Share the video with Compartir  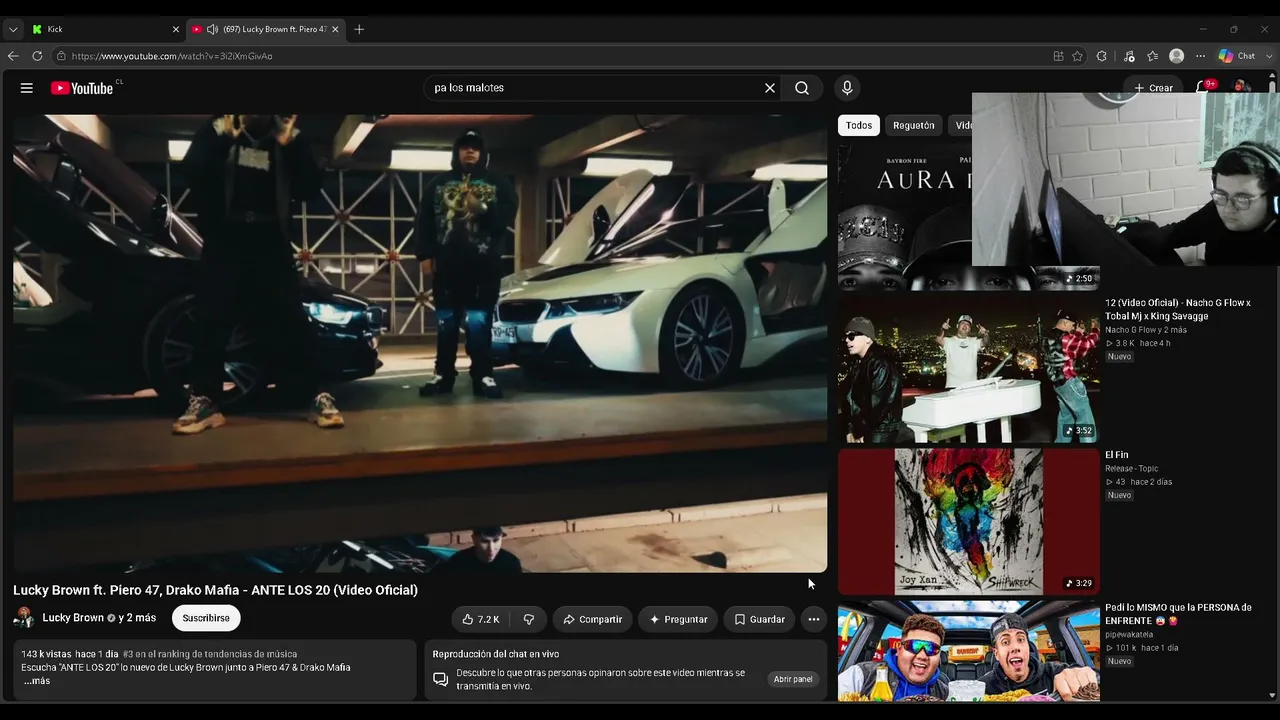[x=593, y=619]
